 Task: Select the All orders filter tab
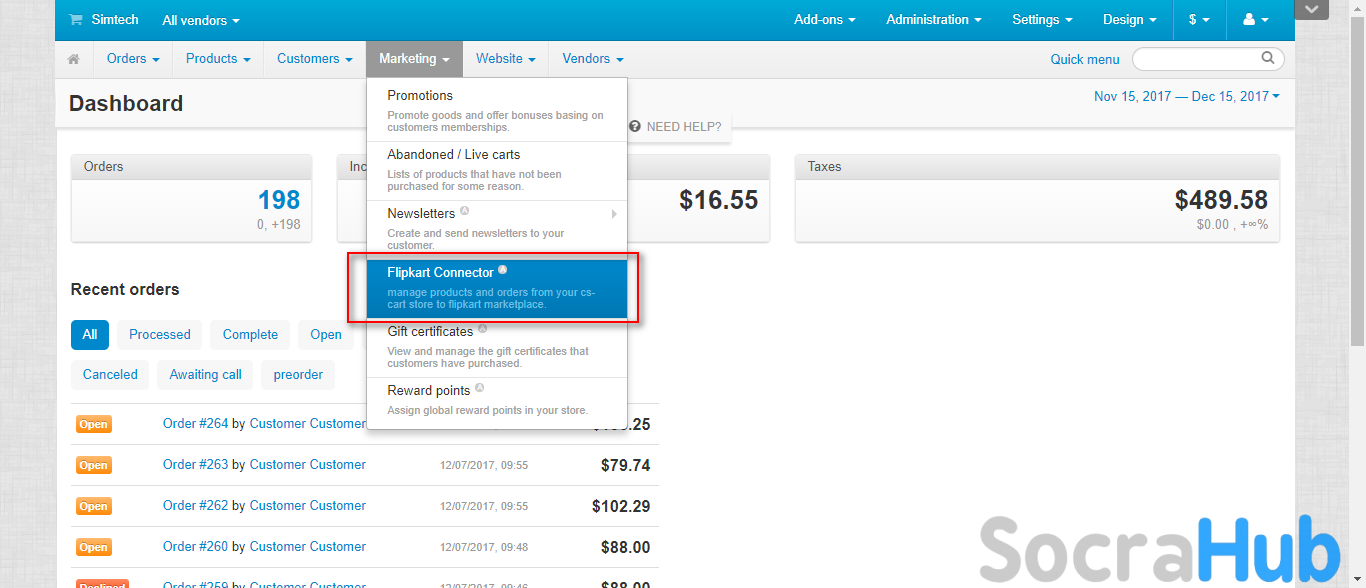click(x=90, y=334)
